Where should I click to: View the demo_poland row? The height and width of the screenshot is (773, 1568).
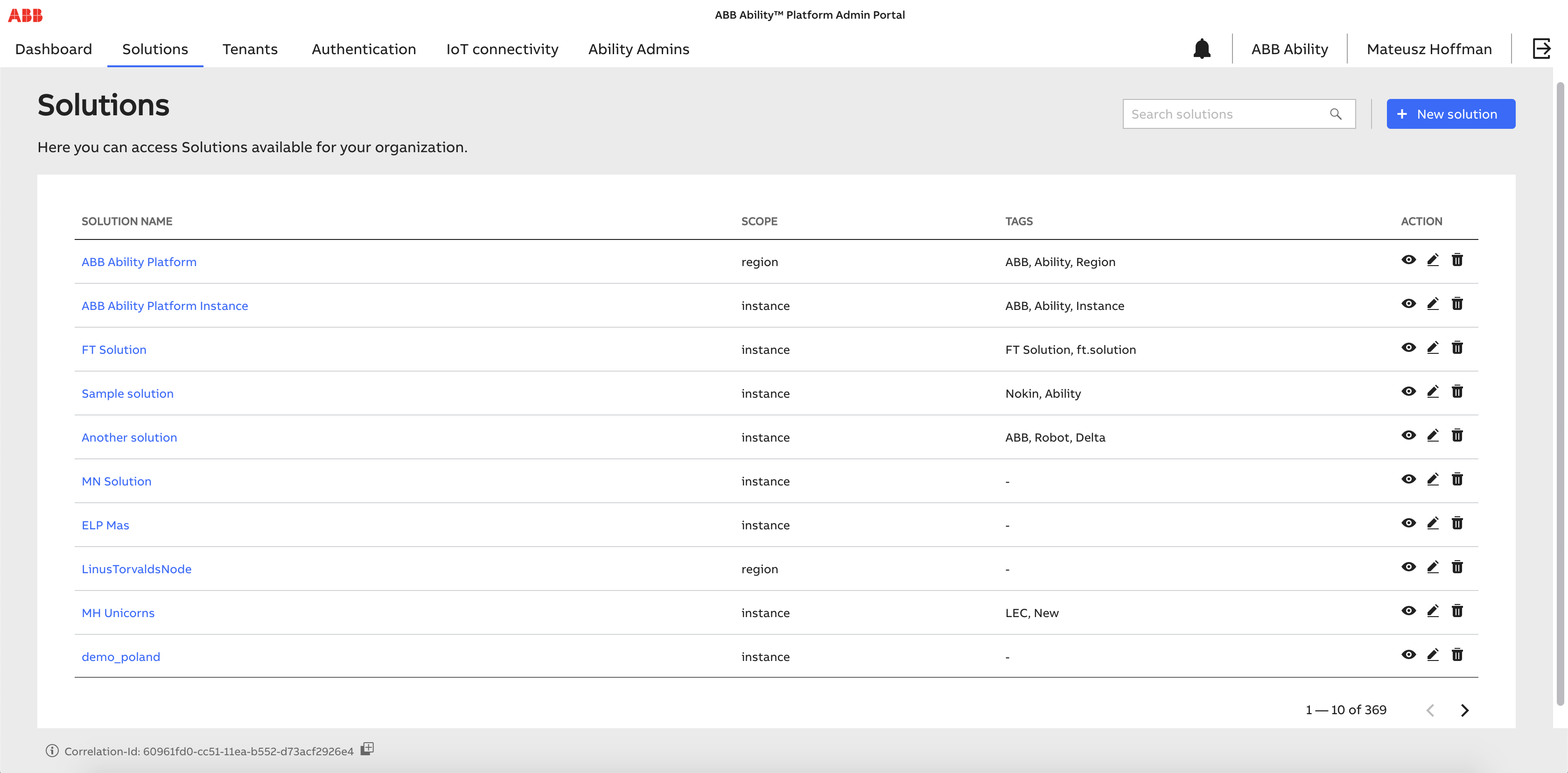coord(1408,654)
